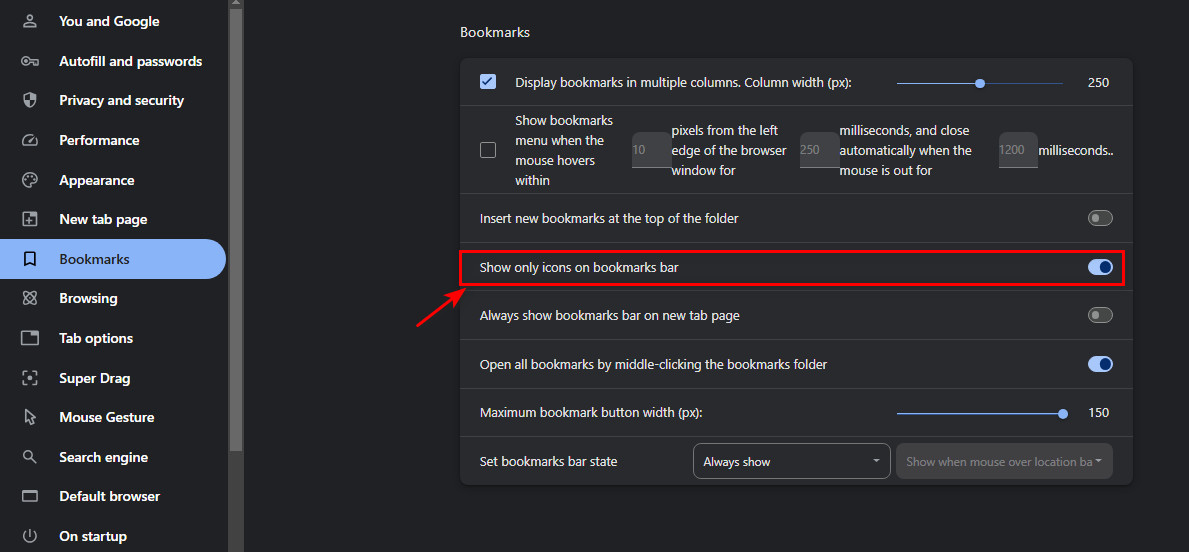Click the Appearance palette icon
Screen dimensions: 1189x552
[30, 180]
